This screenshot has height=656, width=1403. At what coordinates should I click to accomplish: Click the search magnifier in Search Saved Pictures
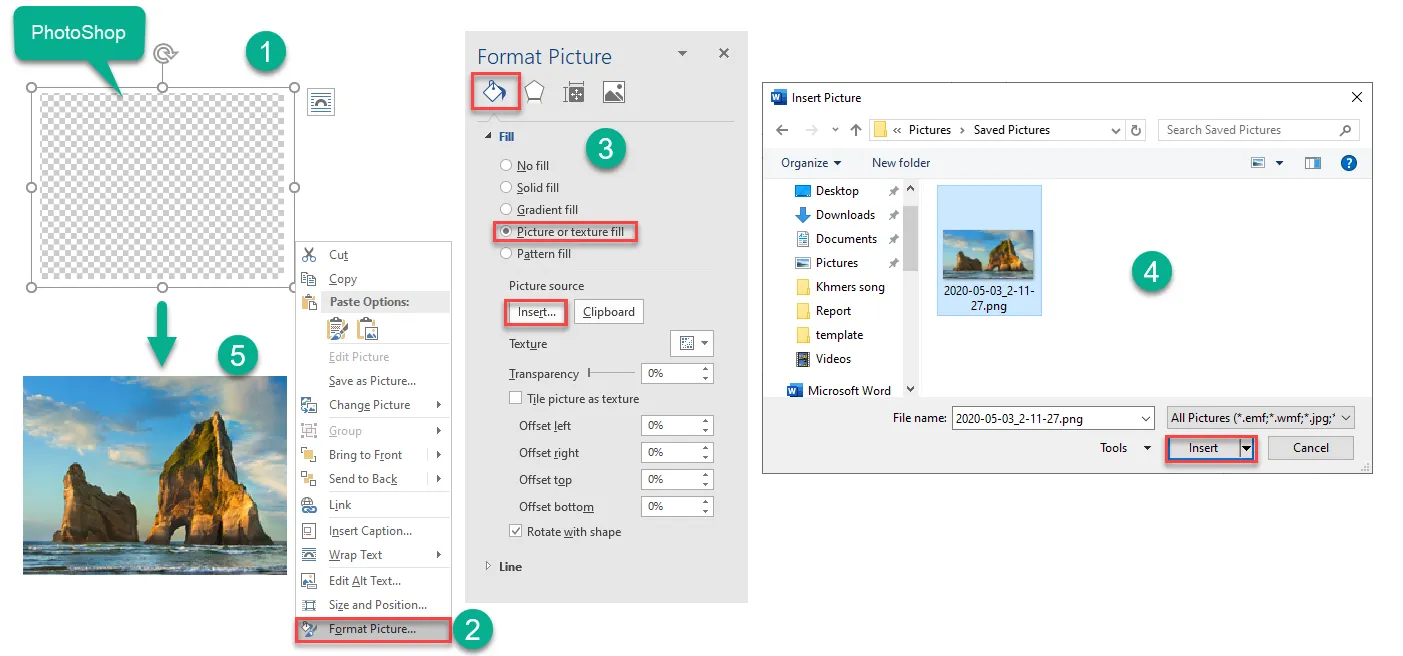(x=1345, y=130)
